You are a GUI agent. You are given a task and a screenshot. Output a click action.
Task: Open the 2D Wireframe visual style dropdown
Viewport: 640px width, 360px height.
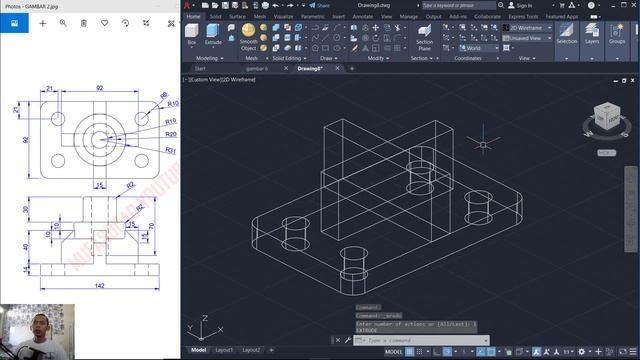click(x=527, y=28)
